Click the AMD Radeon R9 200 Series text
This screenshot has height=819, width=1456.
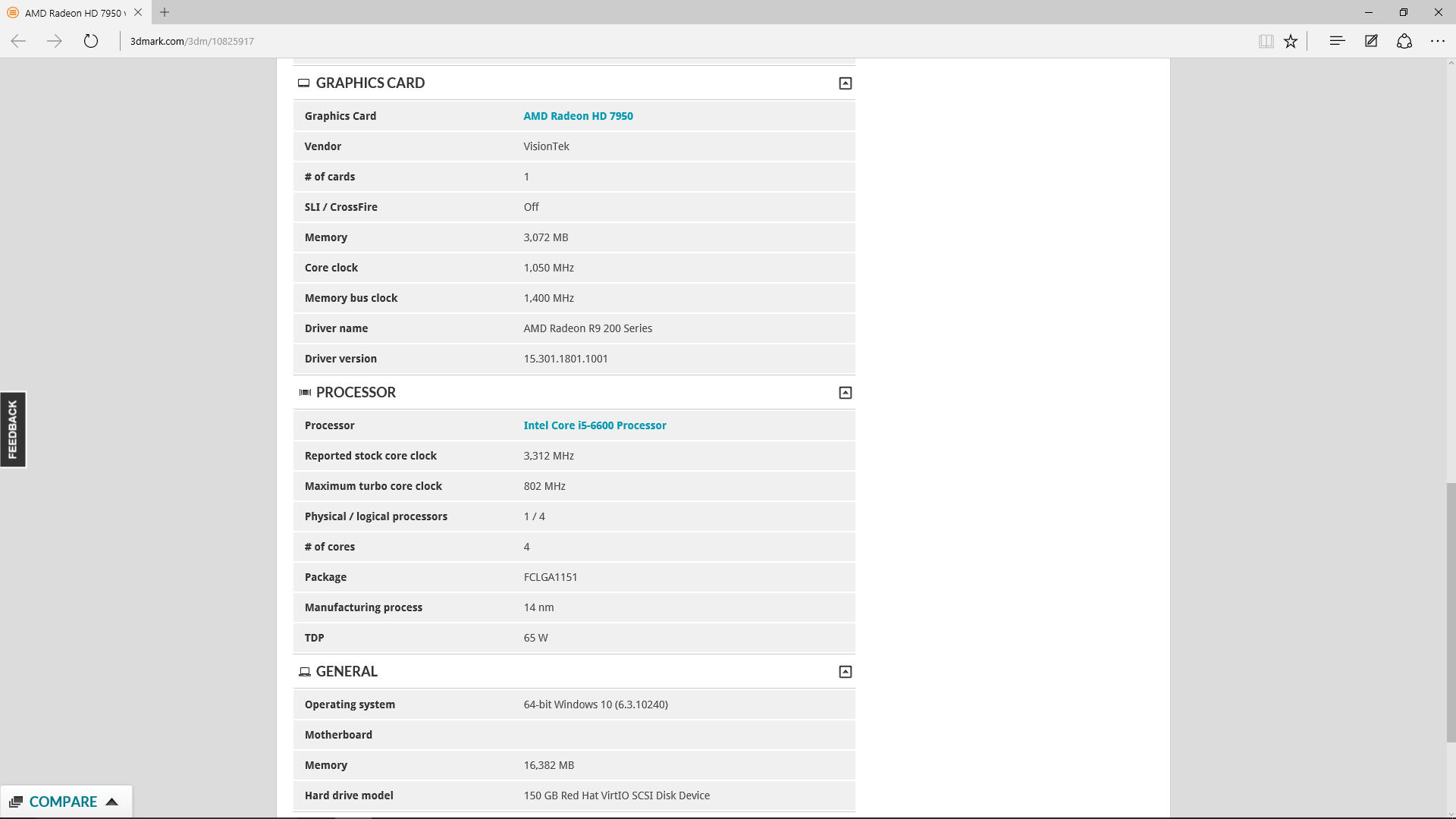pos(588,328)
